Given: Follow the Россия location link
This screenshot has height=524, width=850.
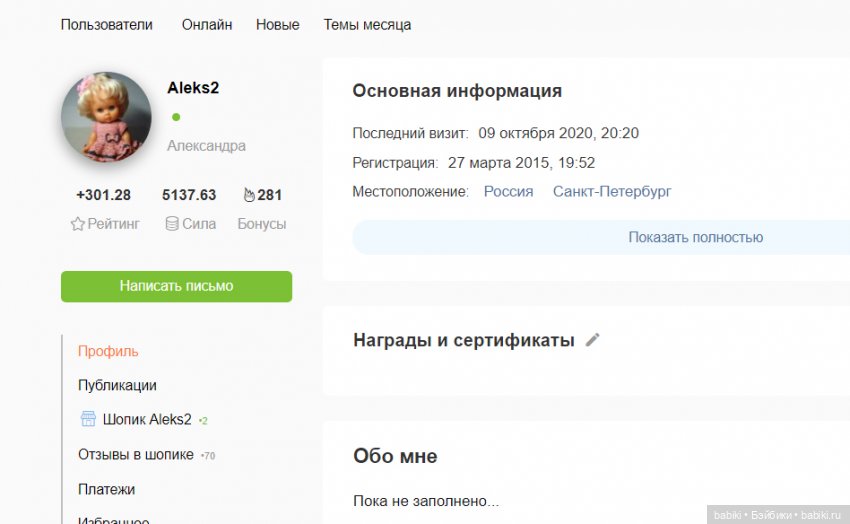Looking at the screenshot, I should tap(508, 191).
